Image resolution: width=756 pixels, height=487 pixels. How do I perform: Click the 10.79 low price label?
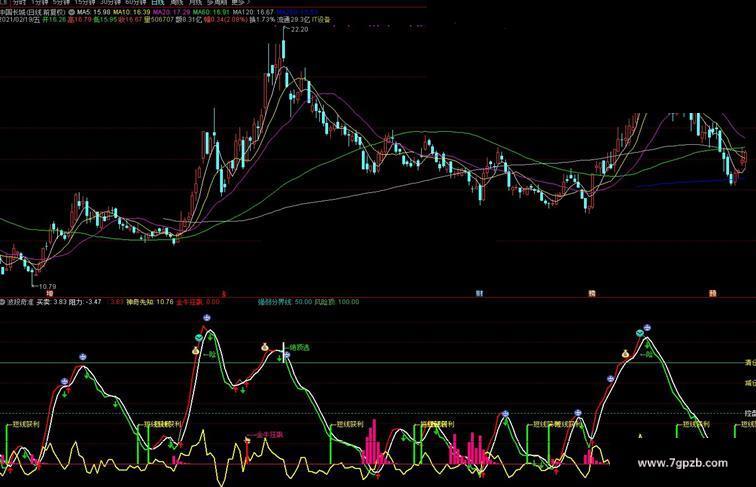(47, 286)
